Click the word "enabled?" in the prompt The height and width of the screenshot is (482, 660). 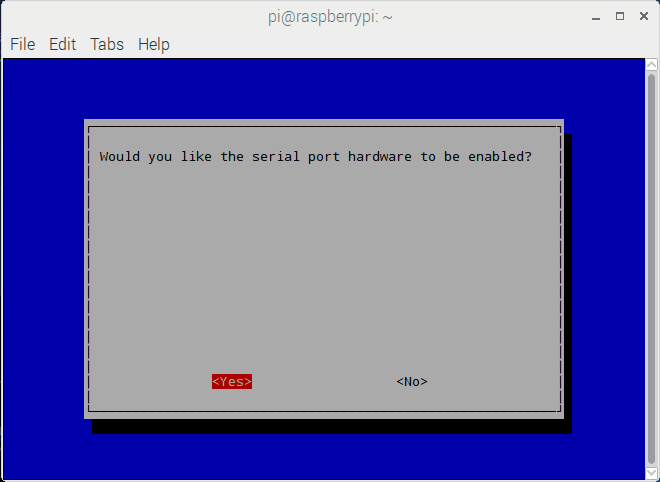pyautogui.click(x=500, y=157)
